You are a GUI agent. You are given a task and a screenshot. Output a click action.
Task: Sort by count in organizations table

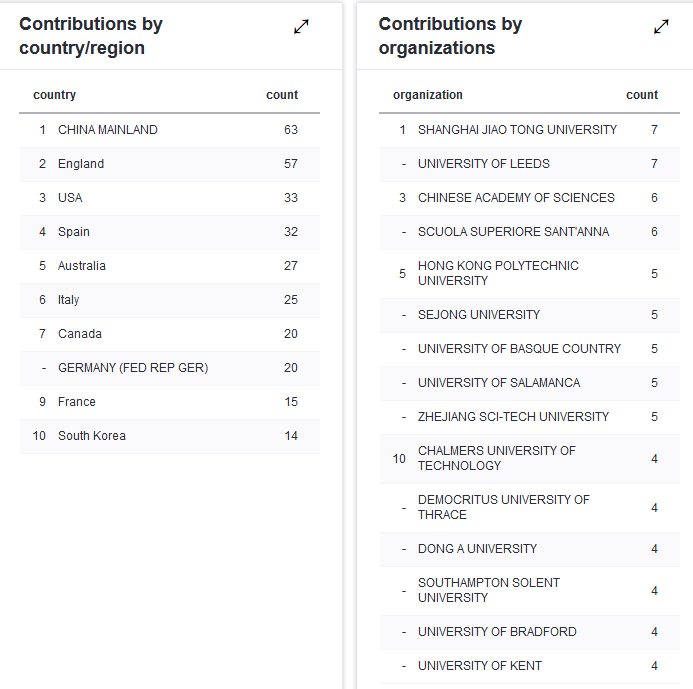(642, 95)
